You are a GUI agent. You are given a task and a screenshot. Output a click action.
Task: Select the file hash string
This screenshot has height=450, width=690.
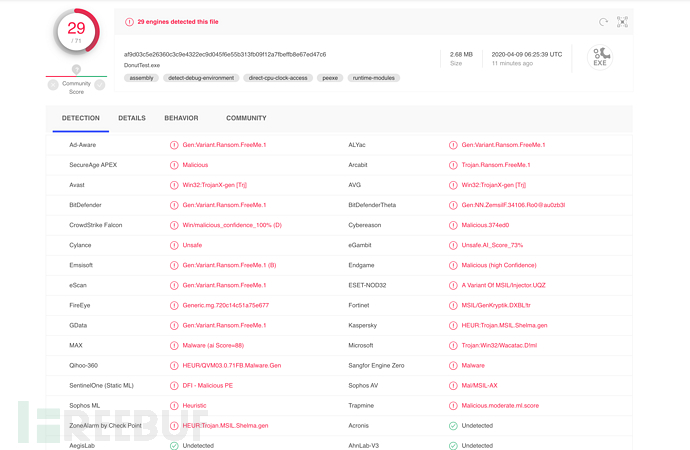[x=225, y=55]
